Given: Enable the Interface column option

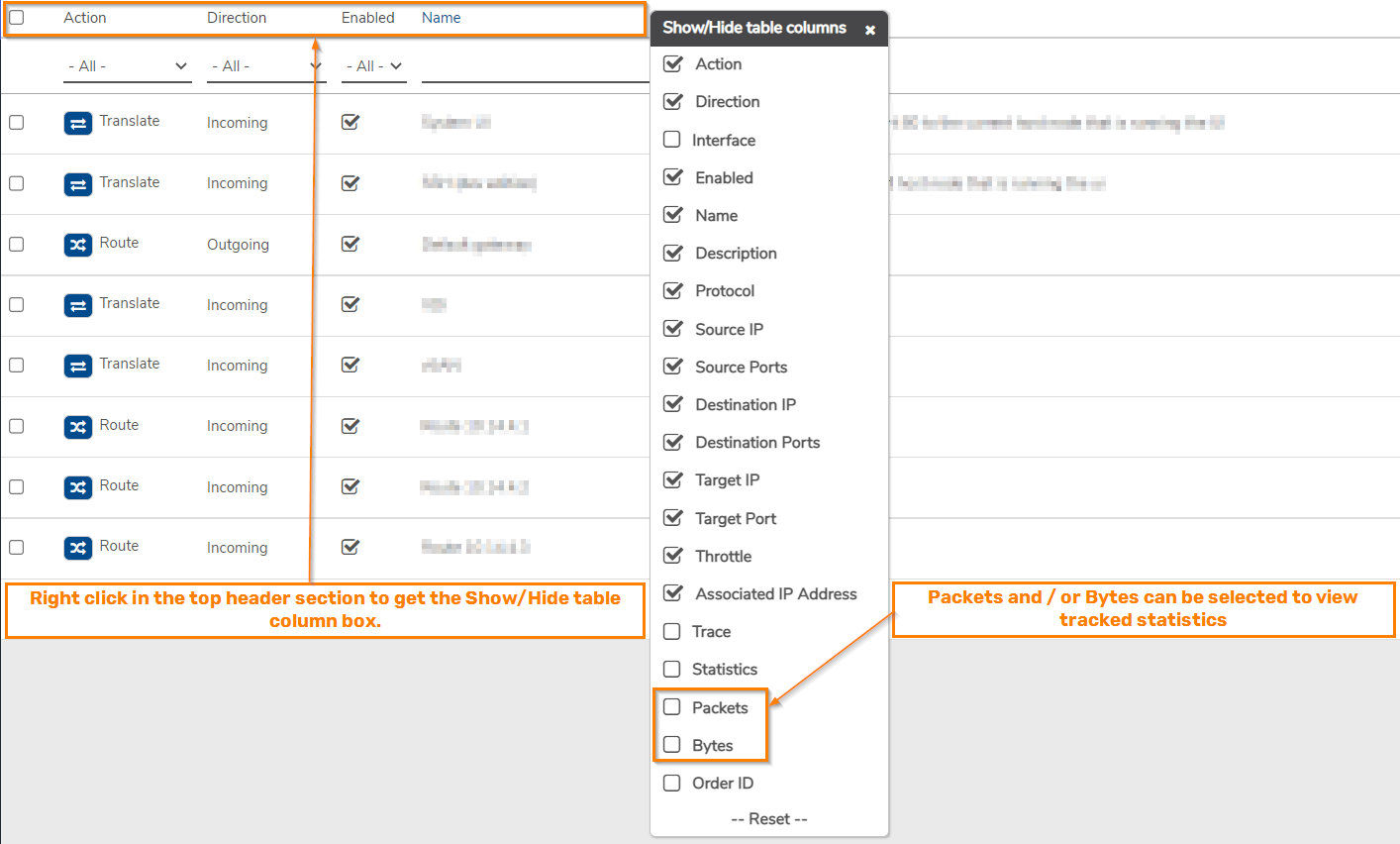Looking at the screenshot, I should click(x=672, y=140).
